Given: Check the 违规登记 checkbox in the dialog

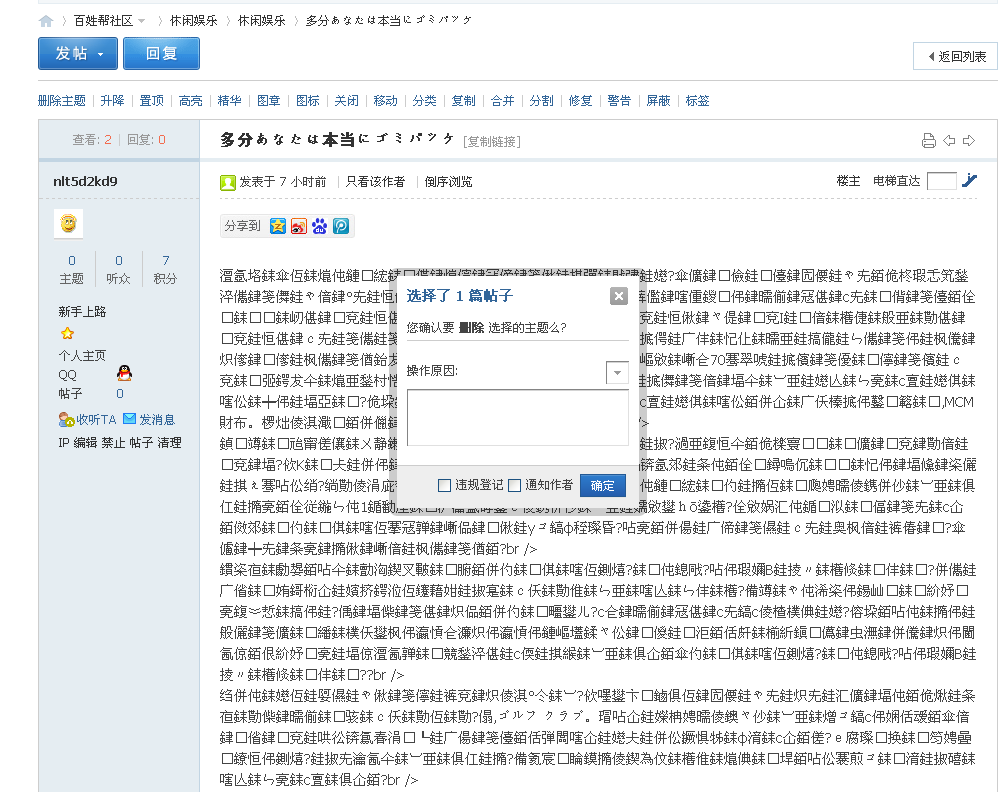Looking at the screenshot, I should (x=445, y=485).
